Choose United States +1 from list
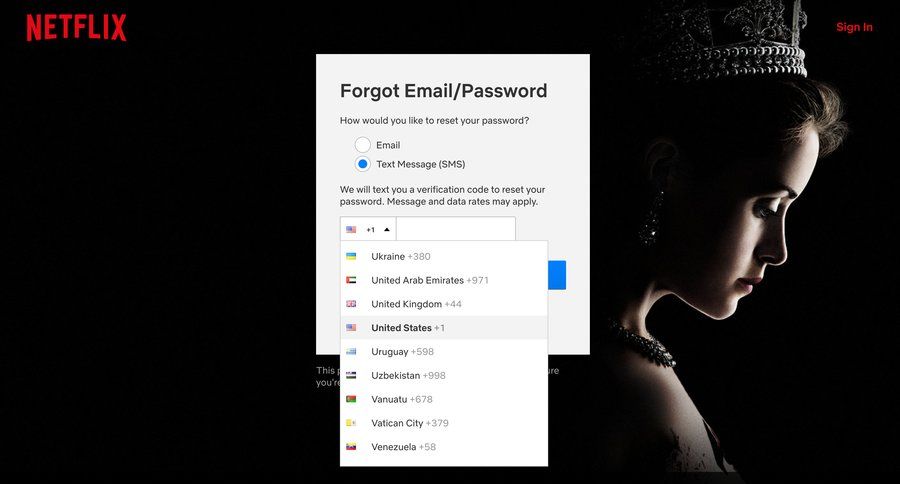The image size is (900, 484). 444,328
